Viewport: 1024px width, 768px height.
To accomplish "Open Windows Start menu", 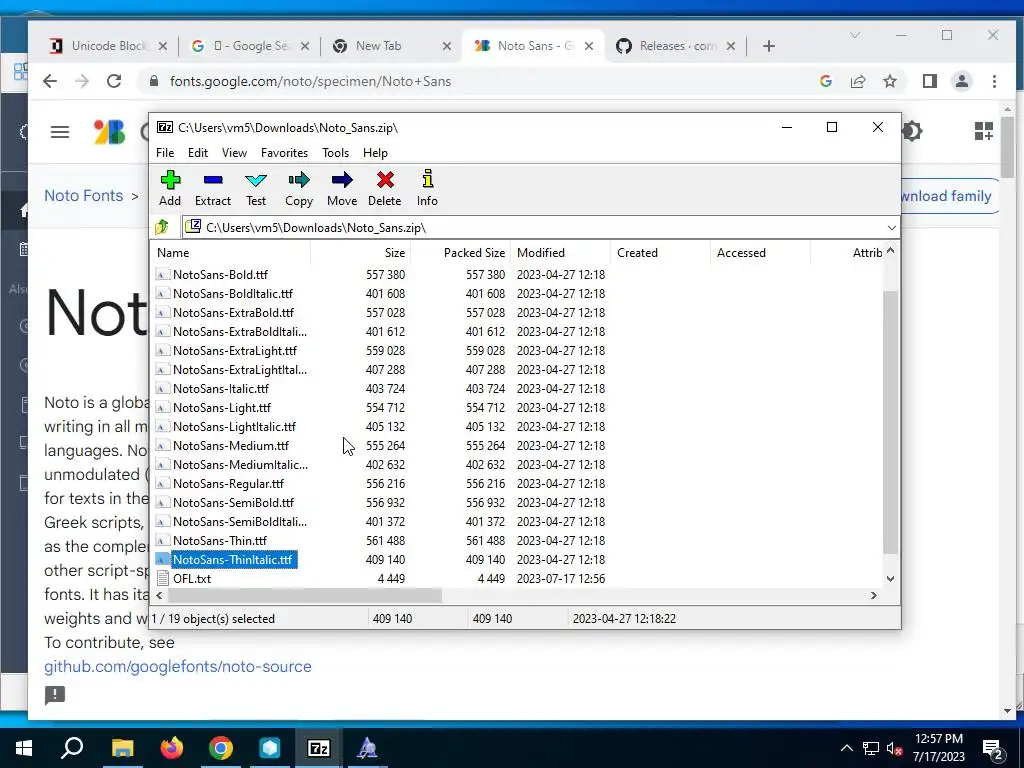I will [x=24, y=748].
